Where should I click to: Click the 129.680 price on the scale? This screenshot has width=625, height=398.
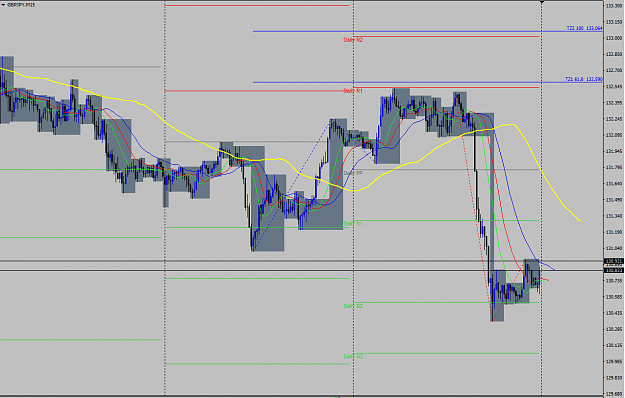point(614,394)
